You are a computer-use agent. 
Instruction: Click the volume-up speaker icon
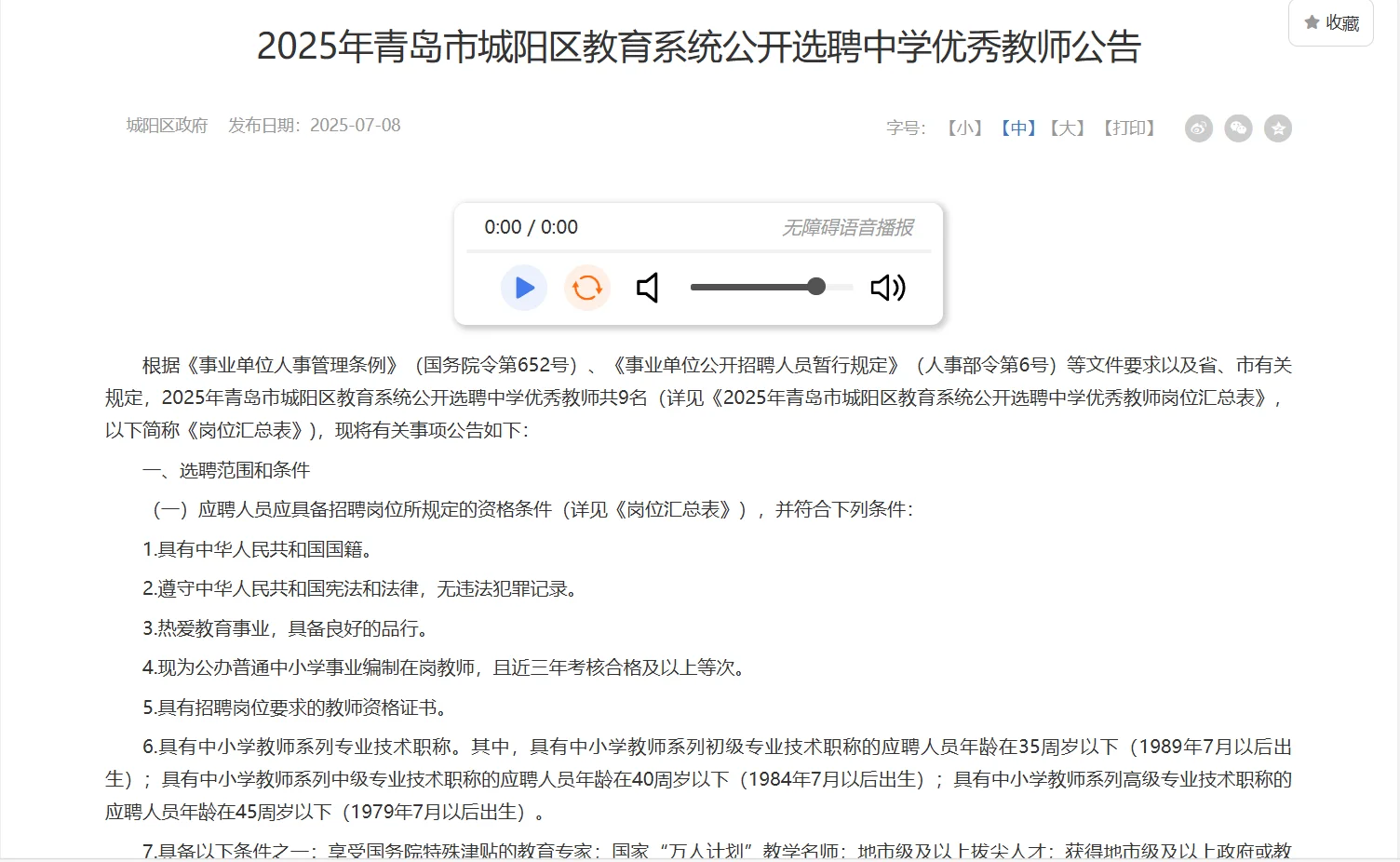coord(888,288)
